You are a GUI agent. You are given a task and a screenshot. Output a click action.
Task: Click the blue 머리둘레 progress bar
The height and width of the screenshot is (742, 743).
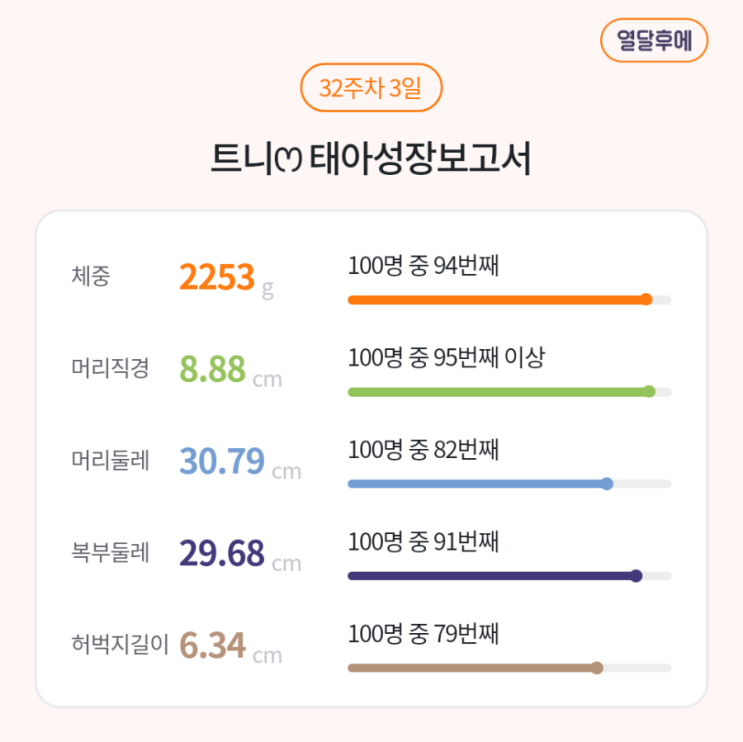pos(480,484)
